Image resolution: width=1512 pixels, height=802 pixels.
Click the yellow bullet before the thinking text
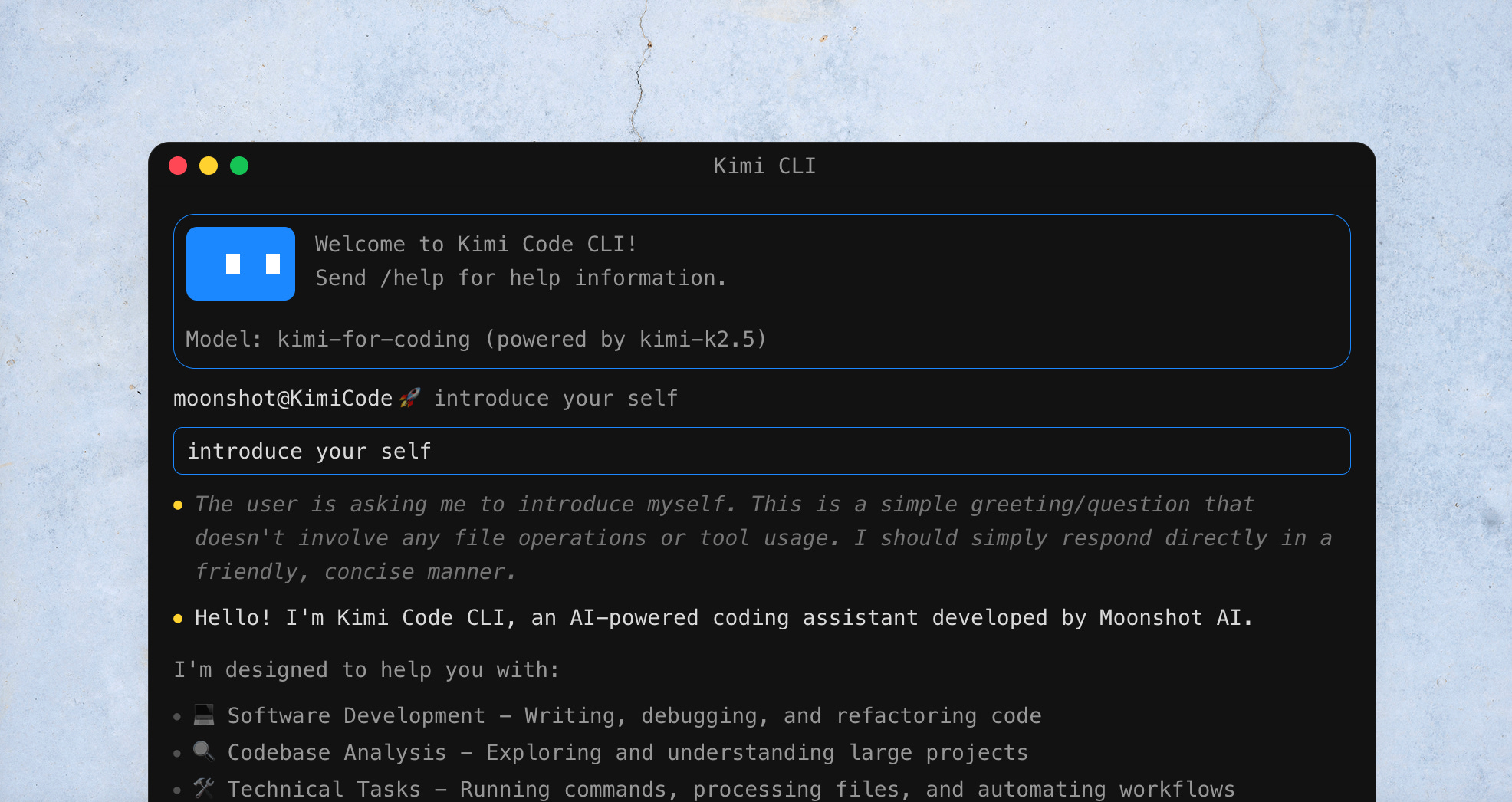click(x=178, y=505)
